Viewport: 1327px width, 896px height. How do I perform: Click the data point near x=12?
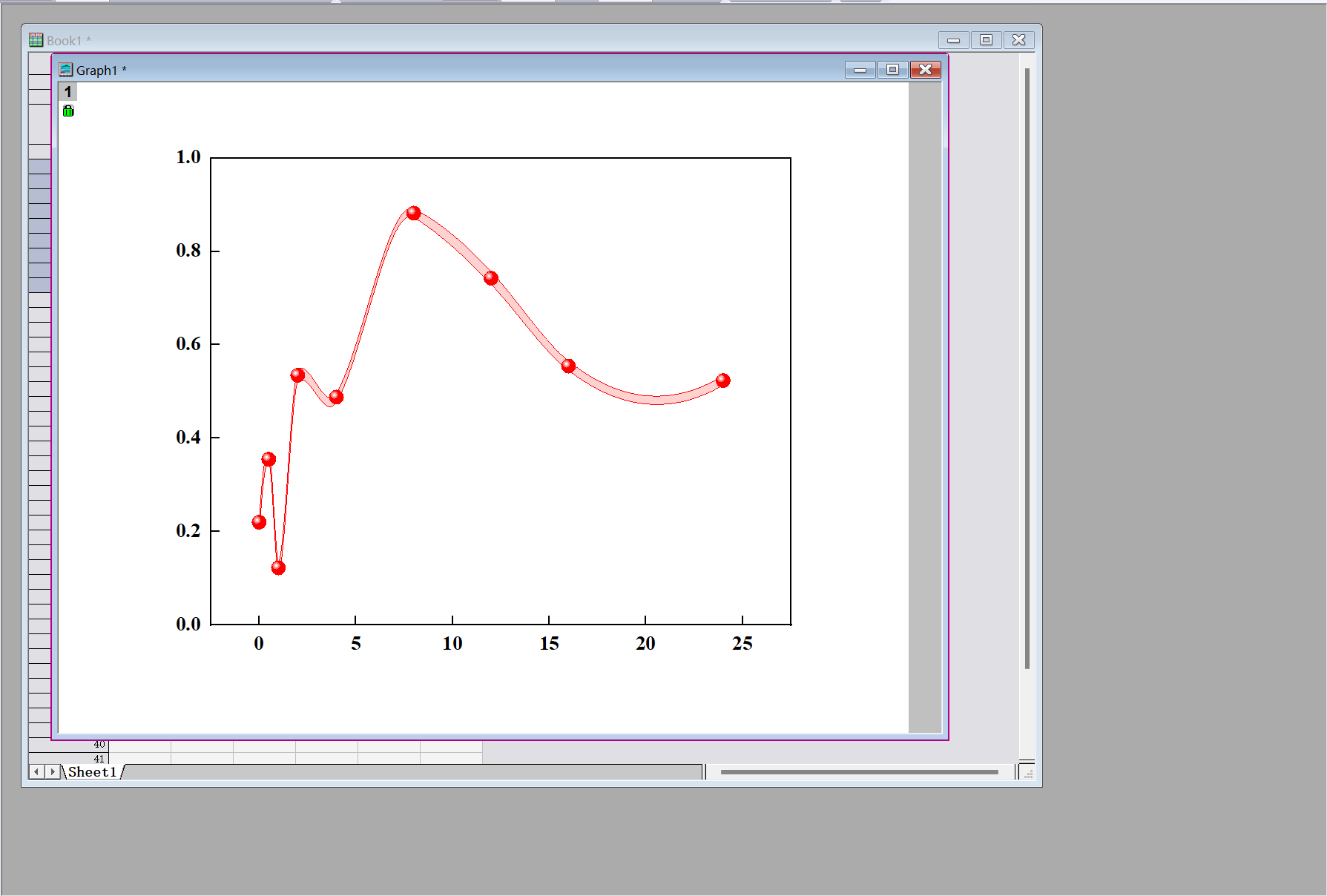point(491,278)
